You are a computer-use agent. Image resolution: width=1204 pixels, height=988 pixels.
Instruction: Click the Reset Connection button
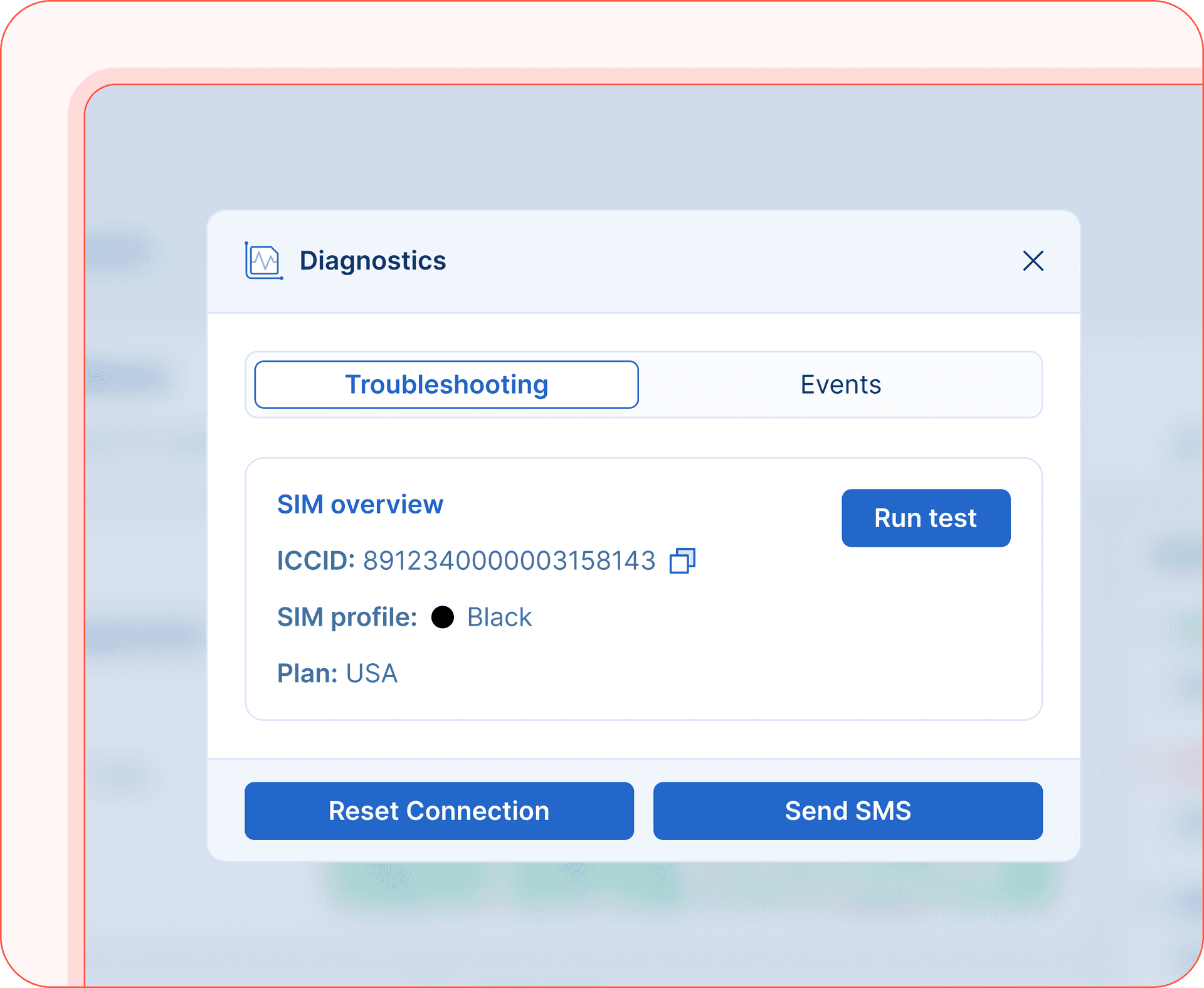(439, 811)
